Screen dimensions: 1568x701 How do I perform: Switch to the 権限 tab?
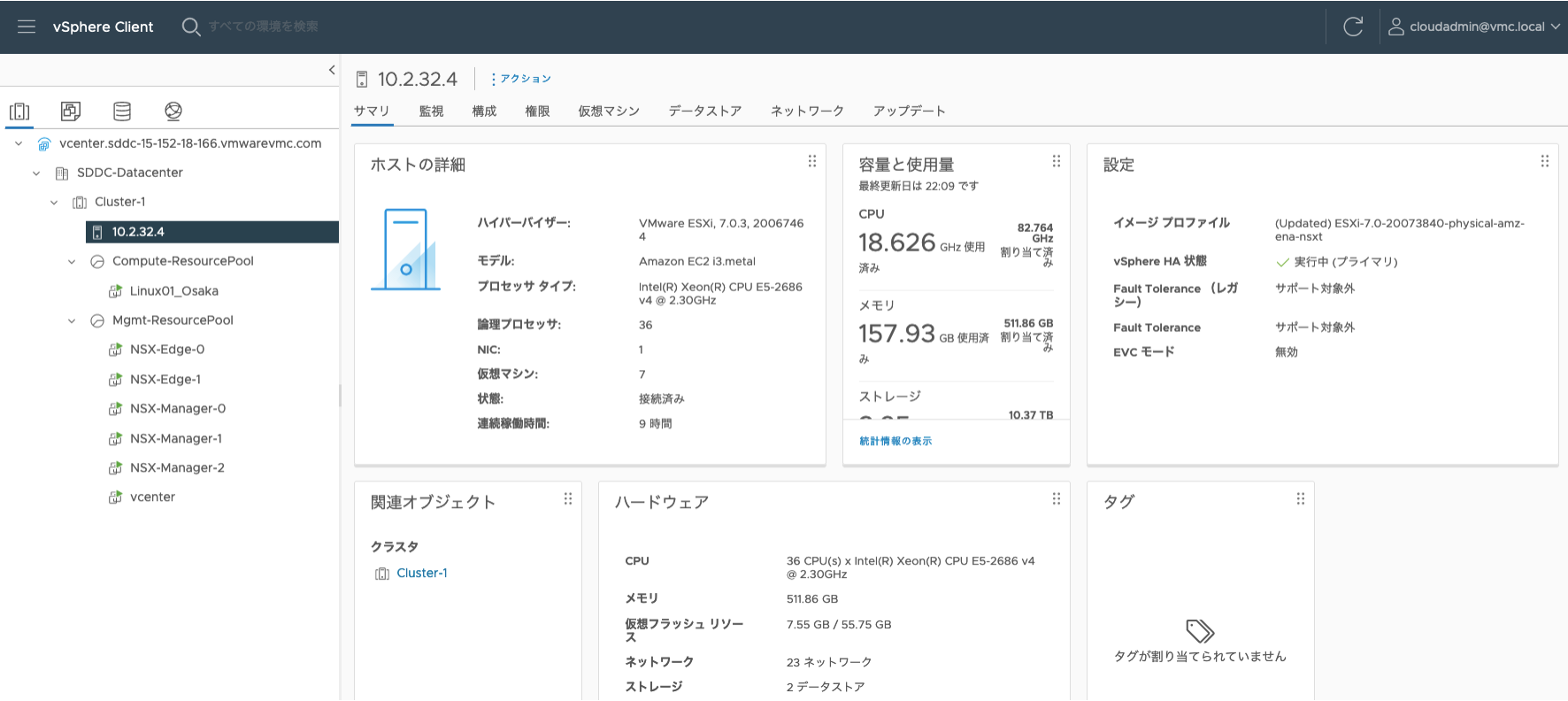(537, 111)
